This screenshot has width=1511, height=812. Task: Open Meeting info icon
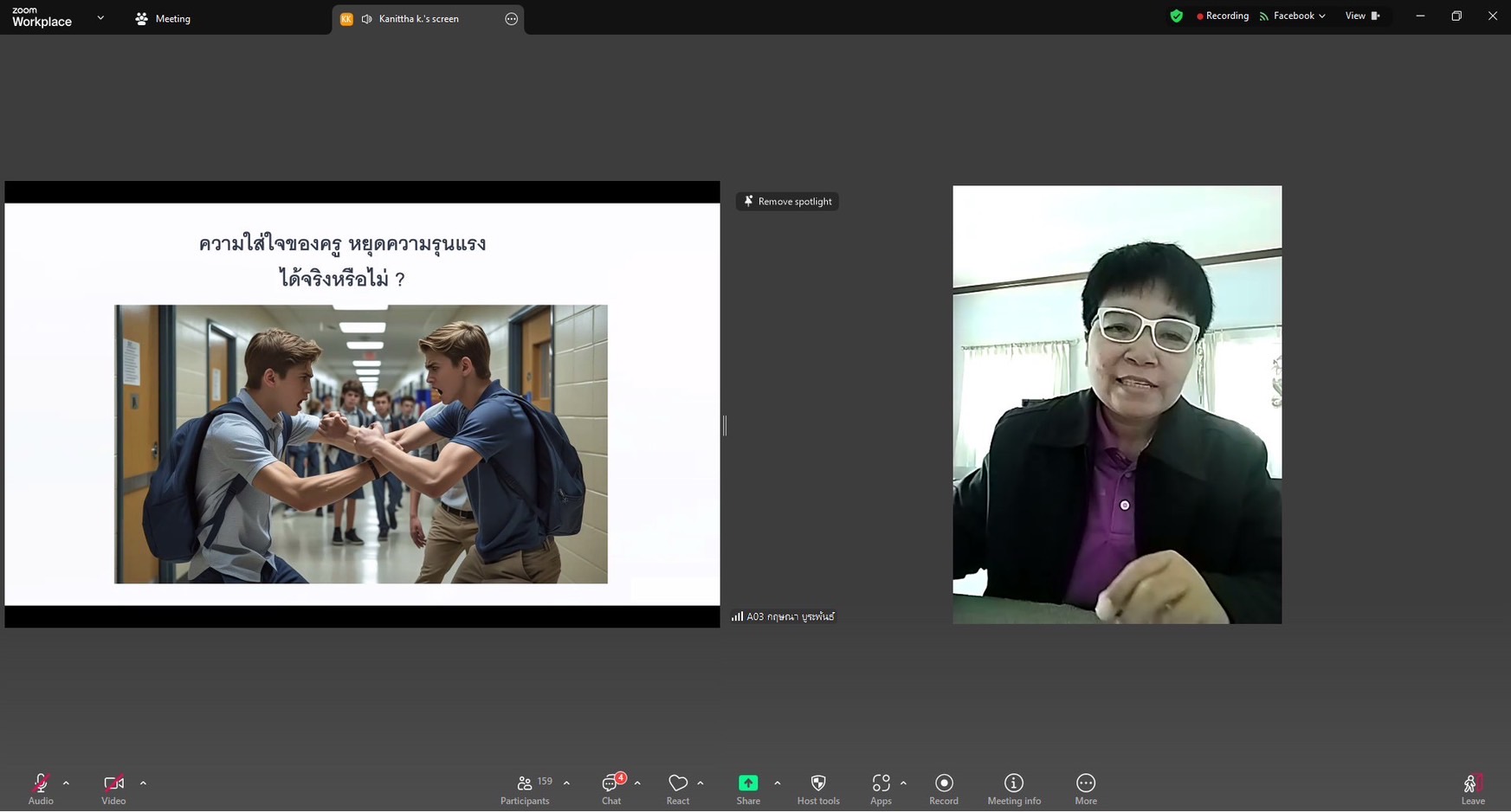(1013, 784)
